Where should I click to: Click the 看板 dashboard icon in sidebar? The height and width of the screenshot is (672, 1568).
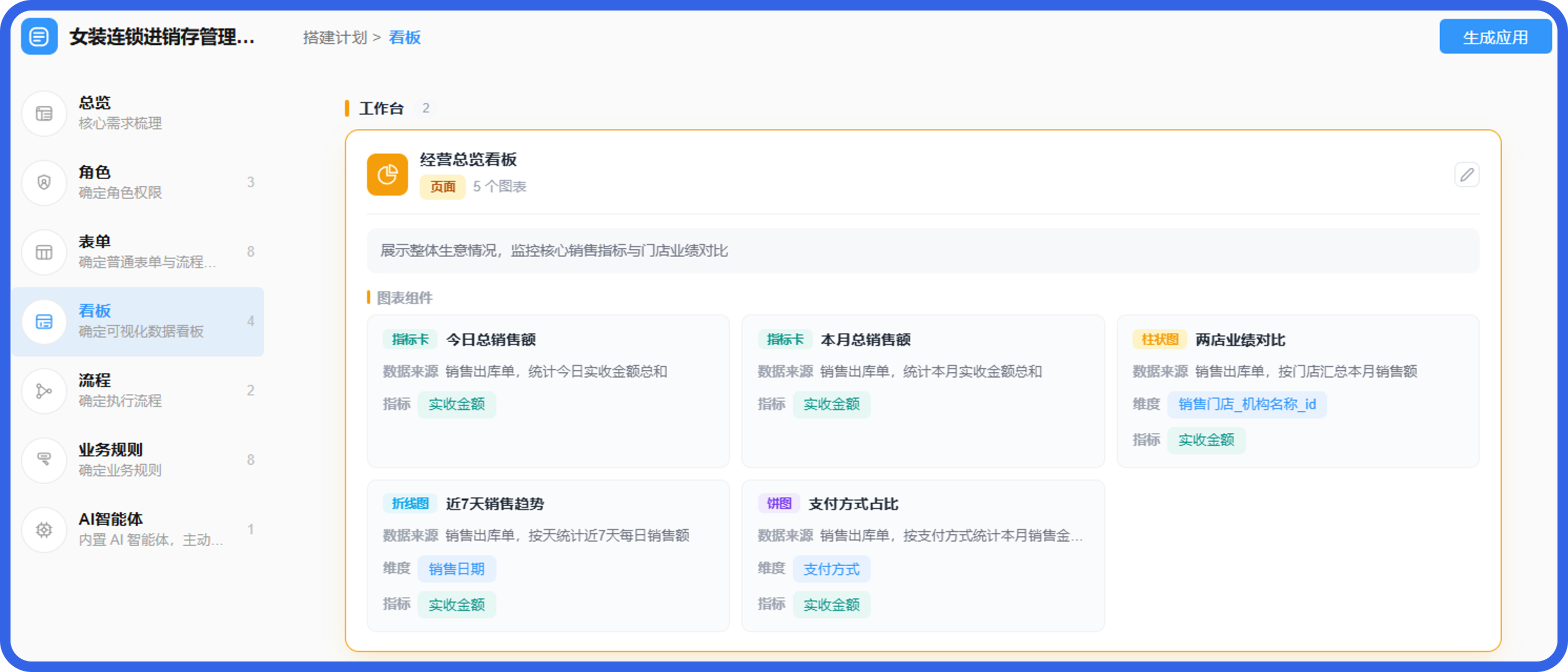[44, 321]
